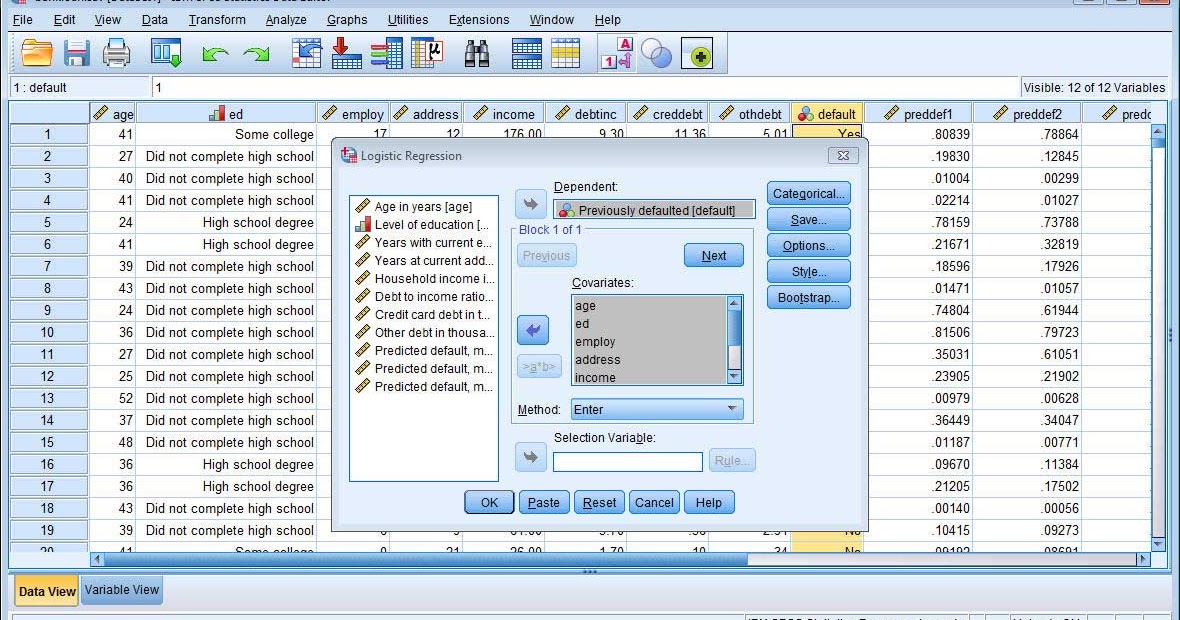The image size is (1180, 620).
Task: Select the covariate 'employ' in the Covariates list
Action: [595, 341]
